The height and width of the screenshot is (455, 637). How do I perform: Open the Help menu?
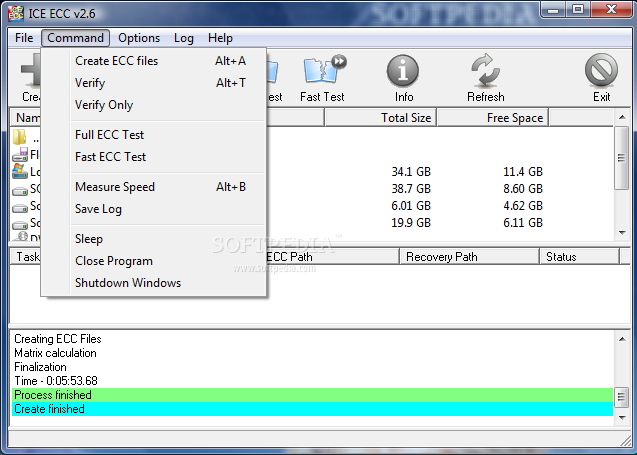click(x=220, y=38)
